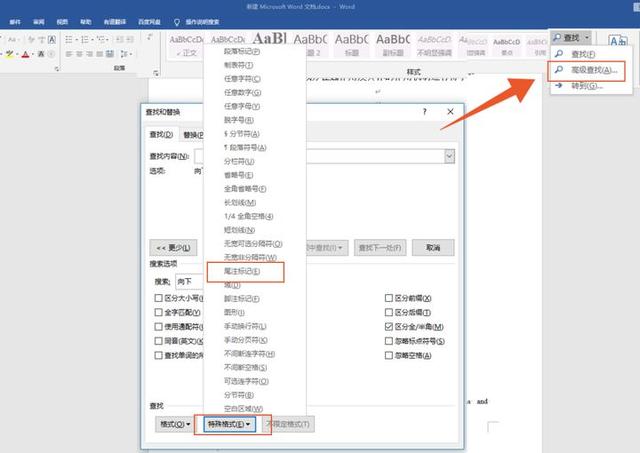Click the help question mark in dialog

coord(424,111)
